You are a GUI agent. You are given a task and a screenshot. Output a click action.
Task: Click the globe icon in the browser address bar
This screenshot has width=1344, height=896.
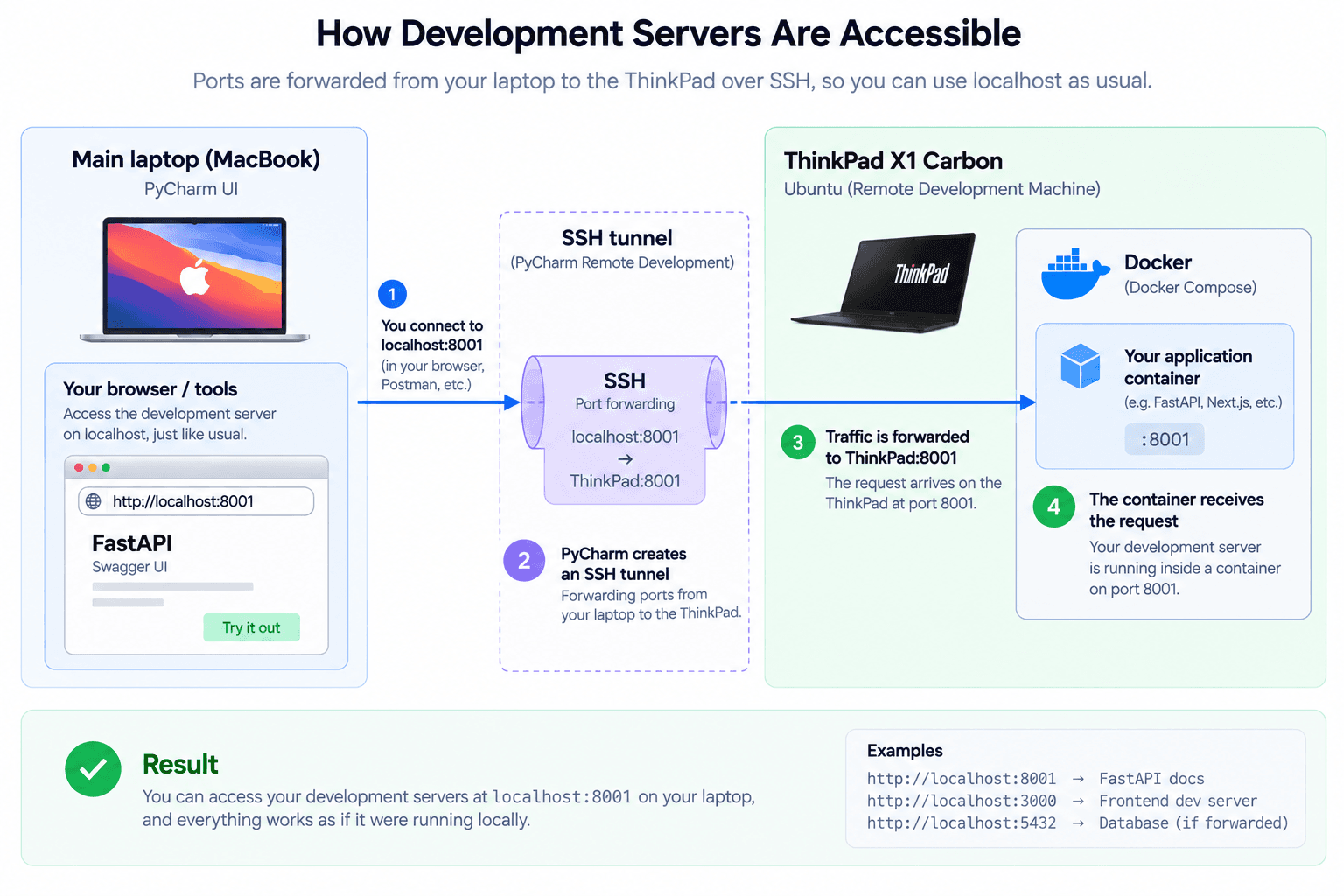pyautogui.click(x=93, y=501)
